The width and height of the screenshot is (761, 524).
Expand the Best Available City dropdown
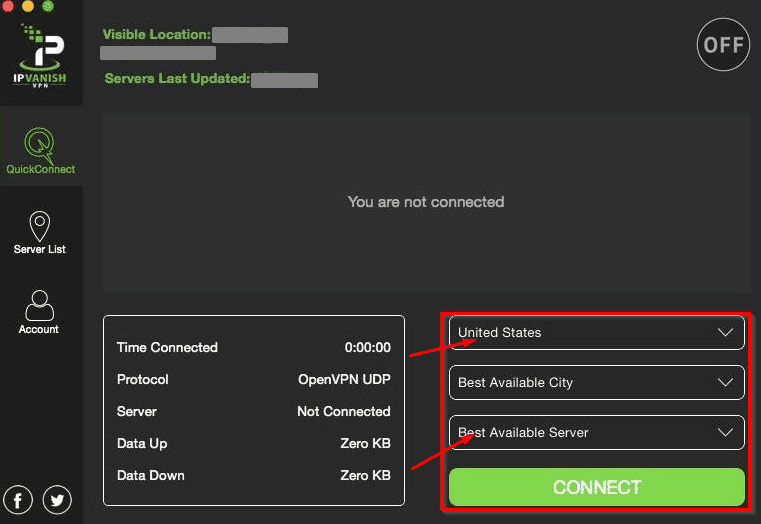click(596, 383)
